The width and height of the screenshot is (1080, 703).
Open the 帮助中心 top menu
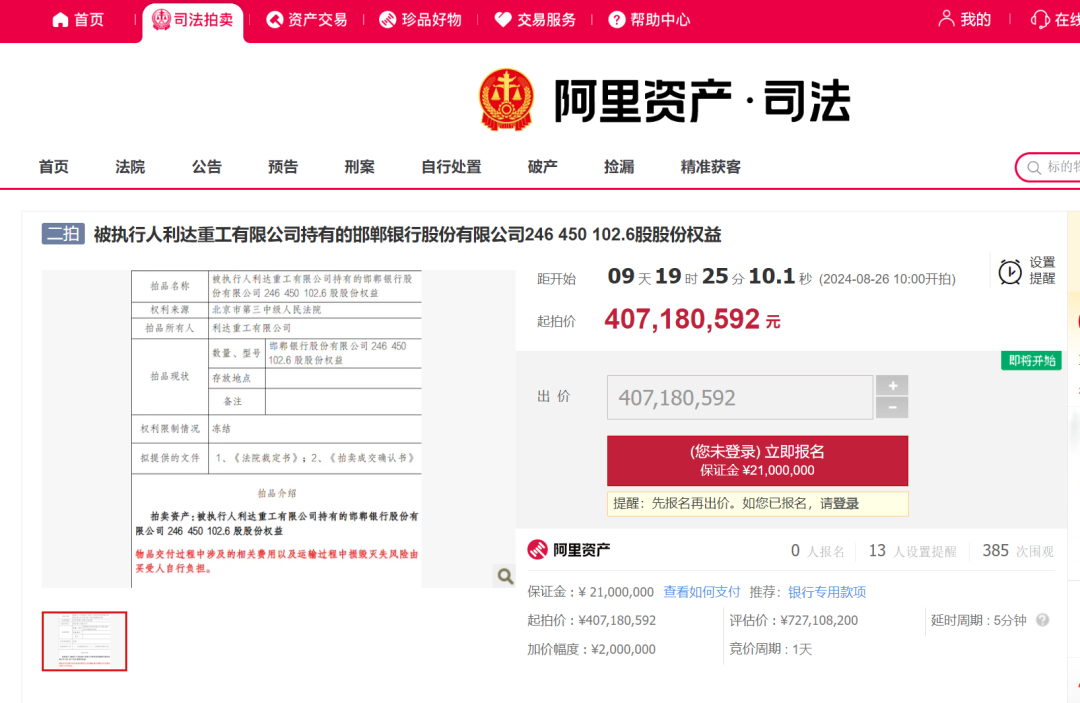[x=650, y=20]
